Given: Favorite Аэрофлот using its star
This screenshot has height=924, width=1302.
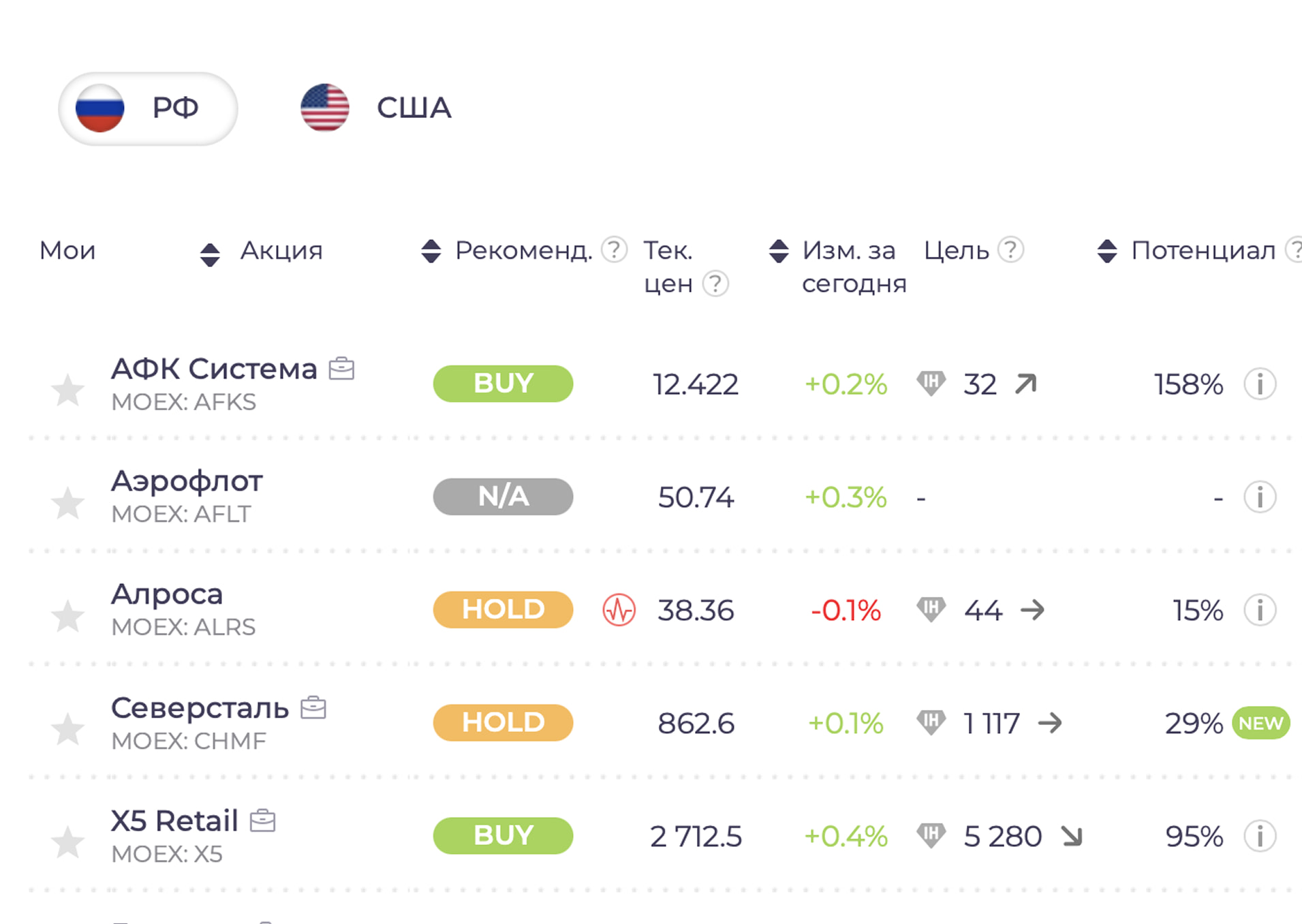Looking at the screenshot, I should (x=68, y=502).
